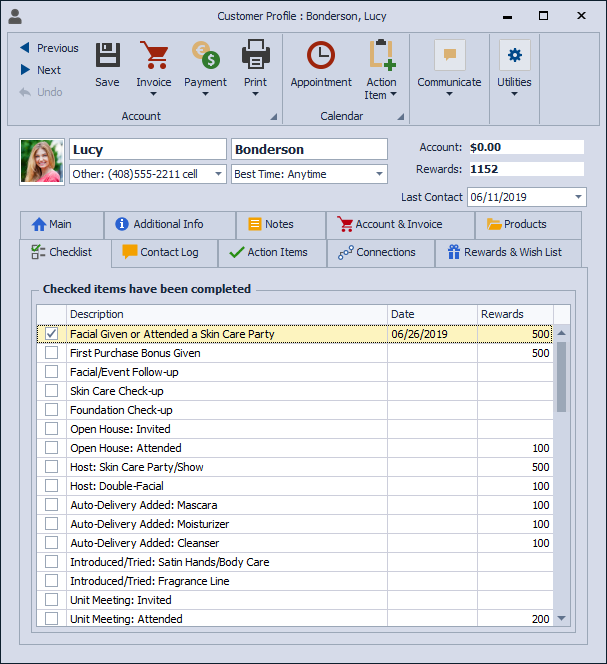This screenshot has height=664, width=607.
Task: Click the checklist vertical scrollbar thumb
Action: coord(562,377)
